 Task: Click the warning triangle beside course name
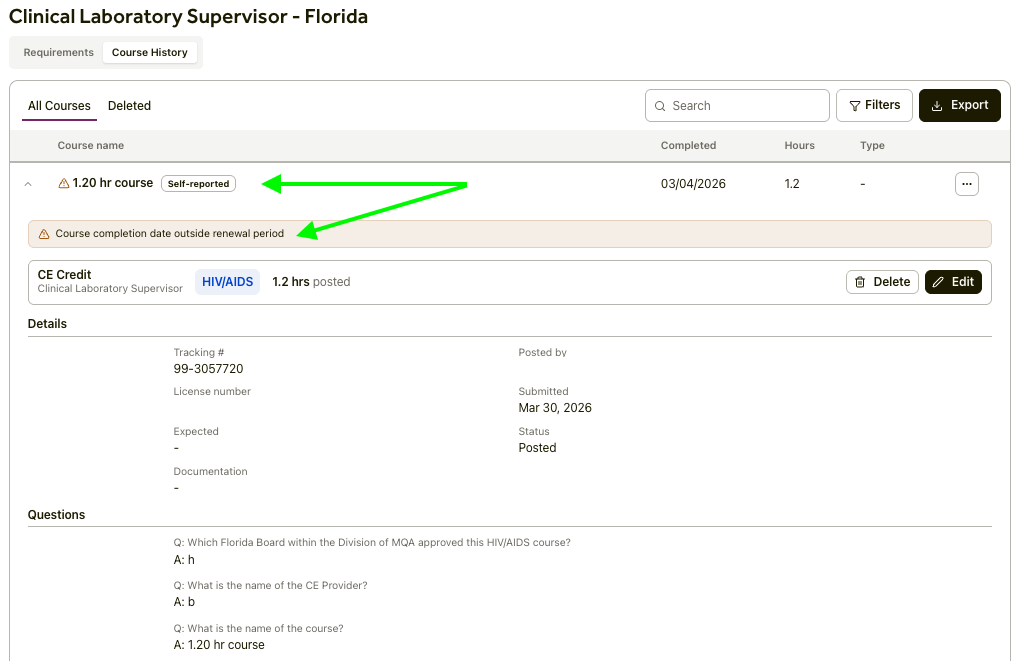point(64,184)
